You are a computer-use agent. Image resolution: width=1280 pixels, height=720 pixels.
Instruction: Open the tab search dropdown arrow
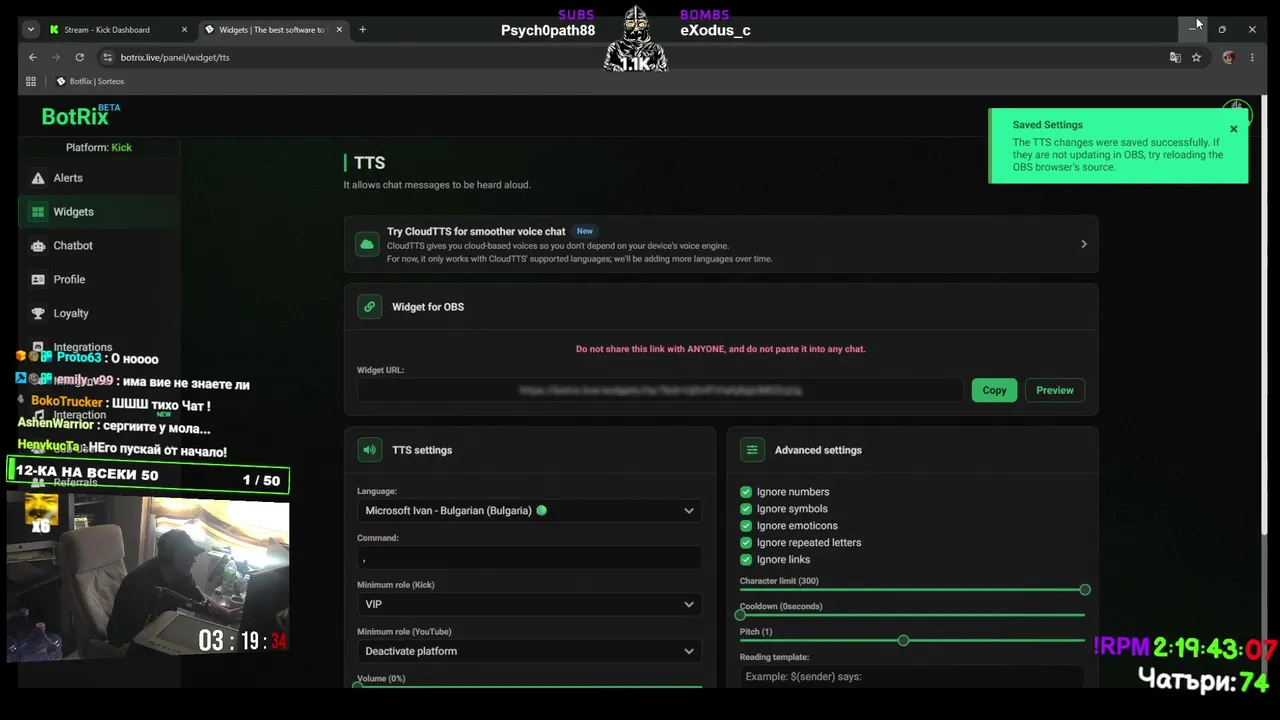(x=31, y=30)
